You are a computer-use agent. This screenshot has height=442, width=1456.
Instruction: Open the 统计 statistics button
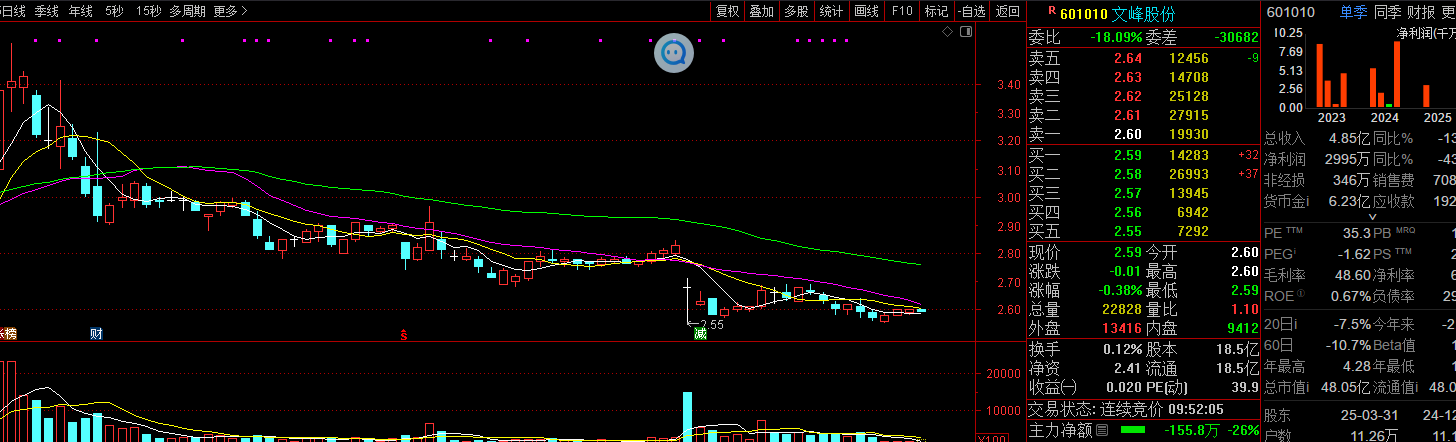point(831,11)
